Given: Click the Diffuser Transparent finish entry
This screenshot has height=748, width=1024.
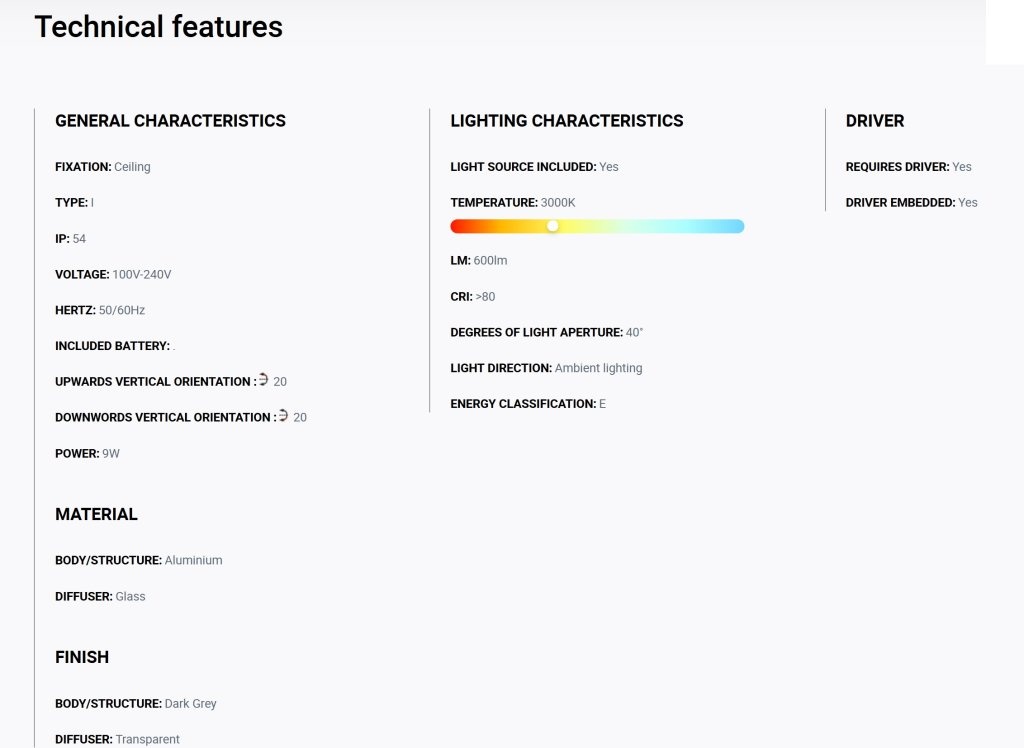Looking at the screenshot, I should 117,739.
